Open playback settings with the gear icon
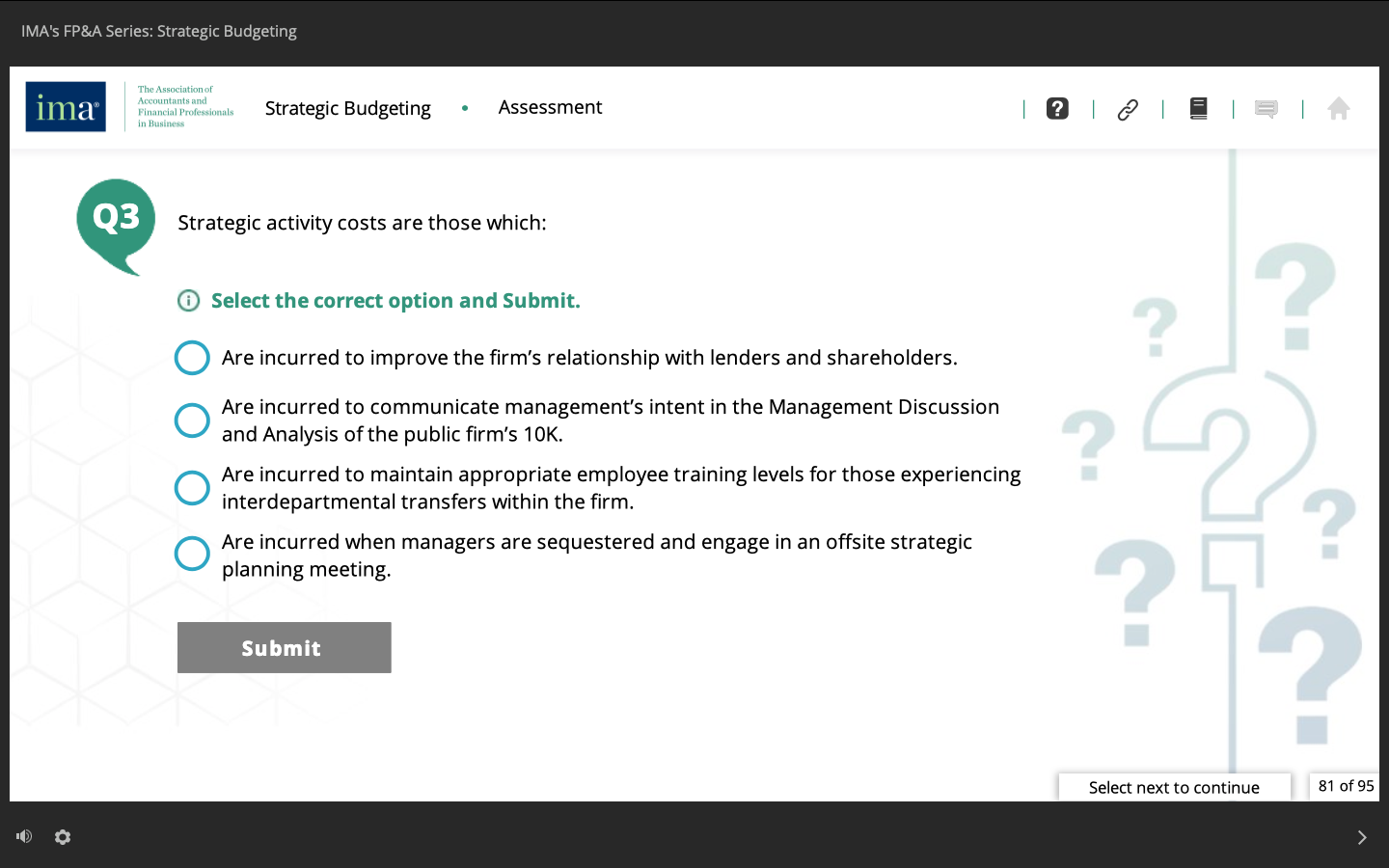Image resolution: width=1389 pixels, height=868 pixels. tap(62, 837)
